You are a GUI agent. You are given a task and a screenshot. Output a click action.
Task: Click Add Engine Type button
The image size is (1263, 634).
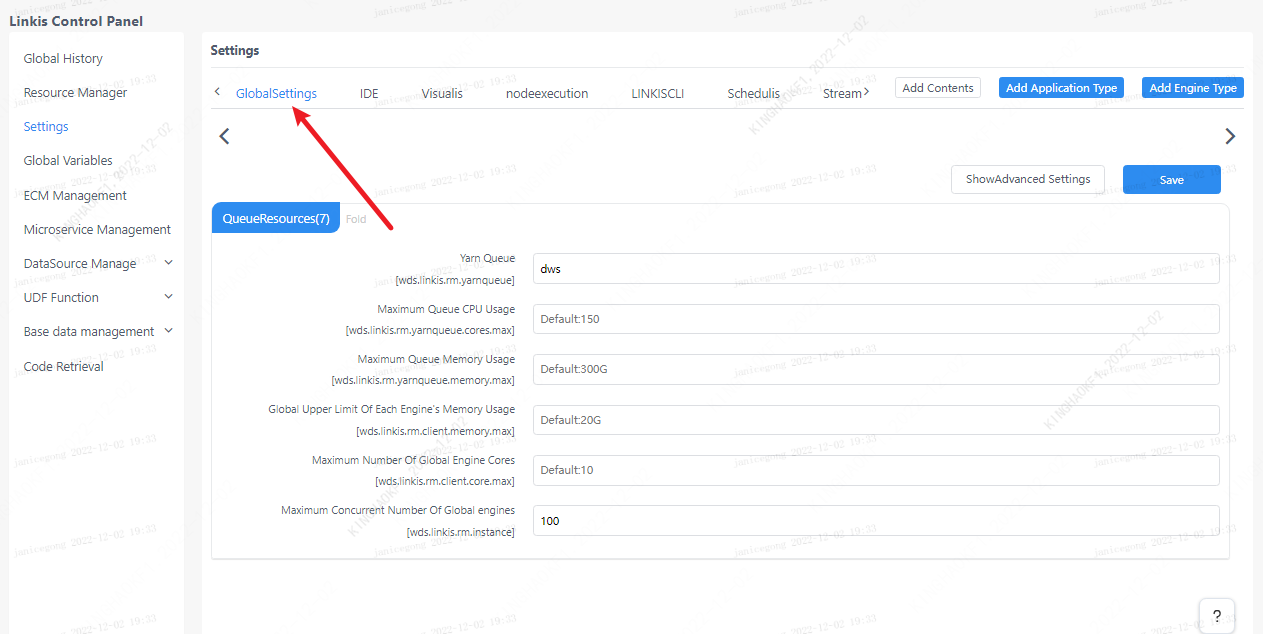[x=1192, y=88]
